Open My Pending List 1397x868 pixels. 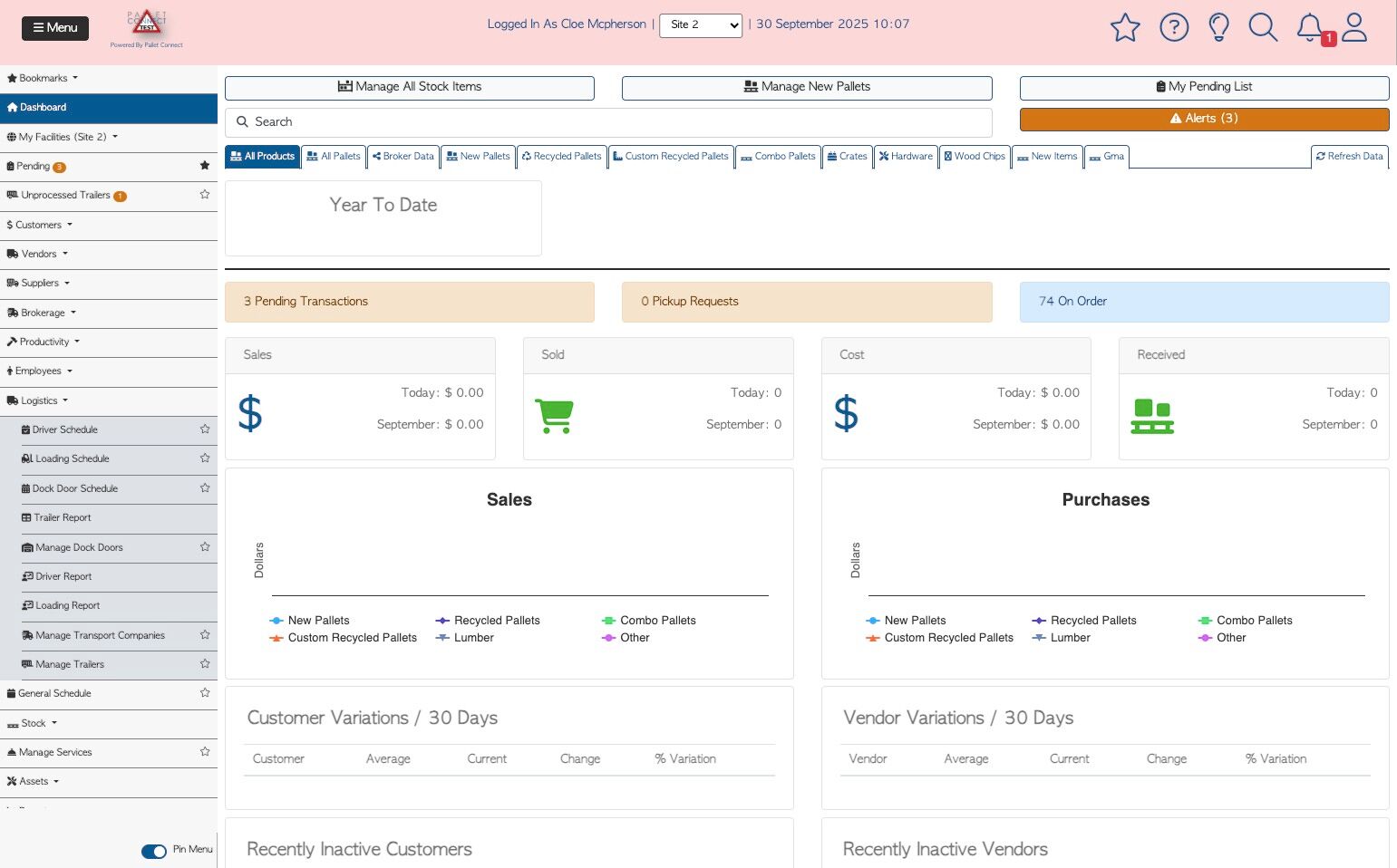tap(1205, 87)
